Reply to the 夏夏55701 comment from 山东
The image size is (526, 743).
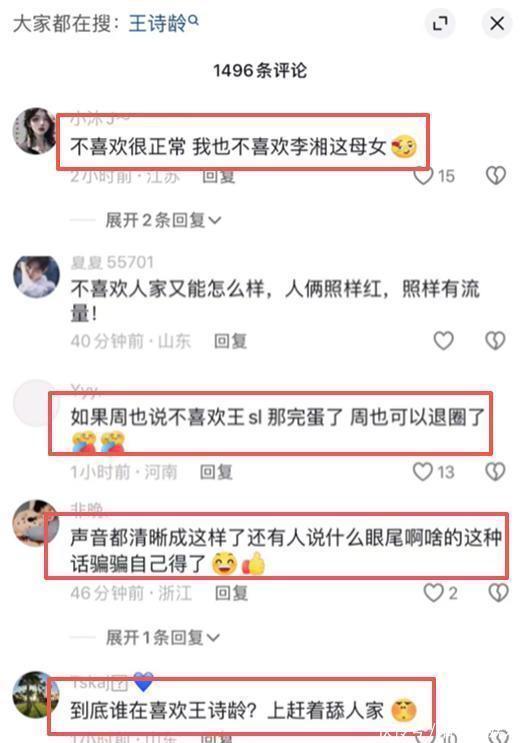pyautogui.click(x=230, y=341)
